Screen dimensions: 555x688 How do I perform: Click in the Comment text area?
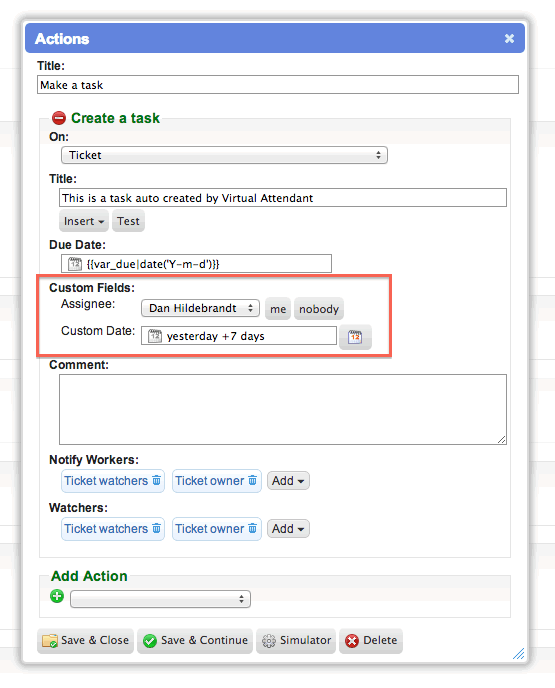(283, 409)
